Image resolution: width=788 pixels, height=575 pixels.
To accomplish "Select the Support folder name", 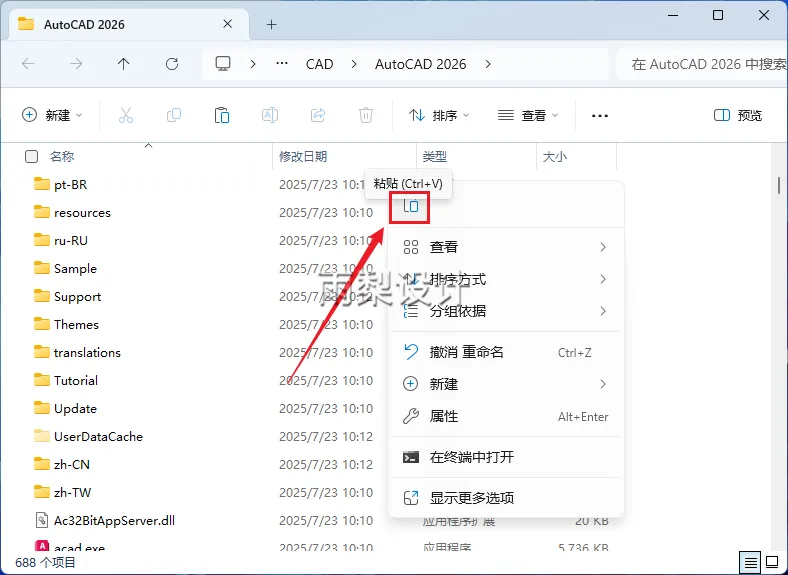I will pos(77,297).
